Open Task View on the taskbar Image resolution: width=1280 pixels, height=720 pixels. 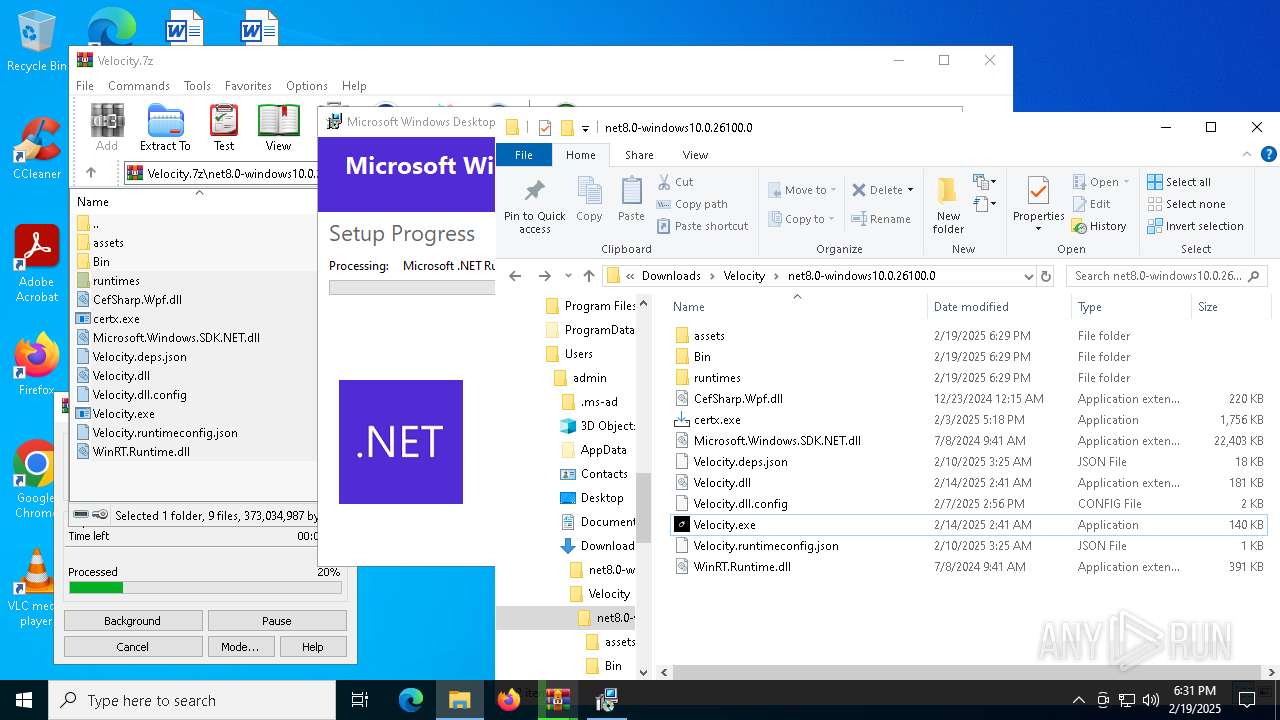pos(360,700)
